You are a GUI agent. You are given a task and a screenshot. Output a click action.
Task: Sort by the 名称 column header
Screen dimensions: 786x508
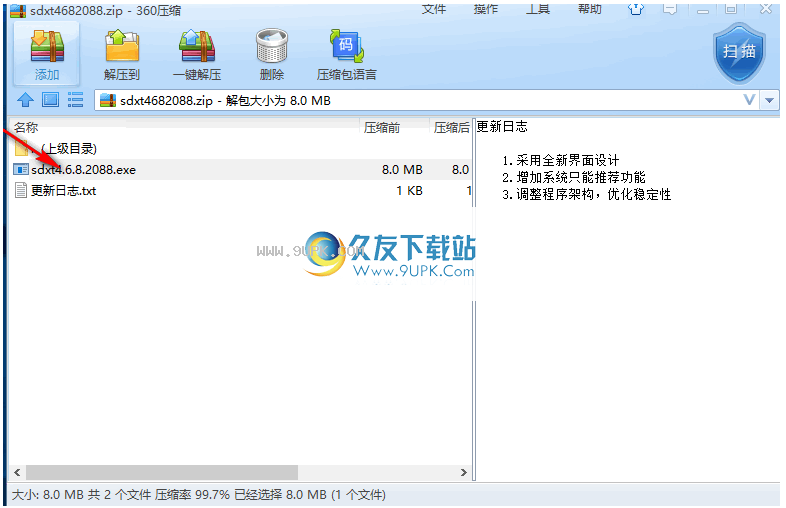184,127
